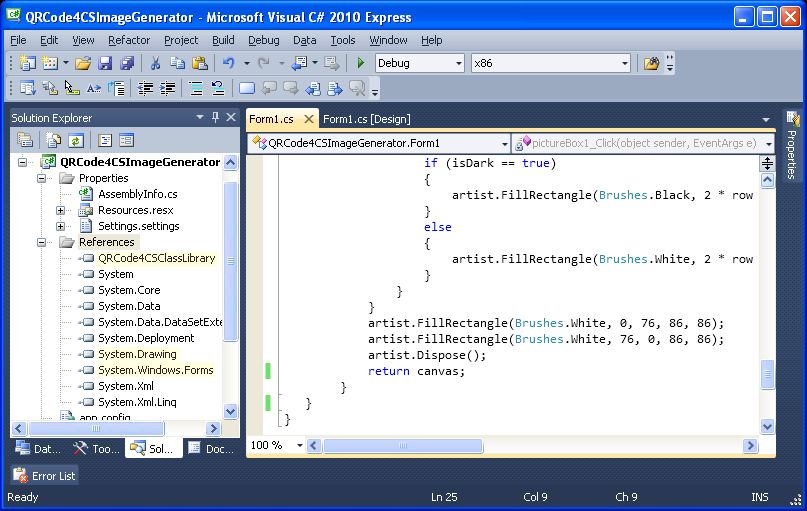Viewport: 807px width, 511px height.
Task: Open the x86 platform dropdown
Action: coord(625,63)
